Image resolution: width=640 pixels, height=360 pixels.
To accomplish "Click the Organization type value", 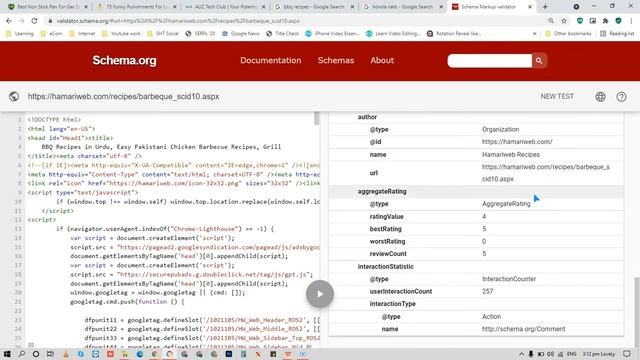I will point(500,129).
